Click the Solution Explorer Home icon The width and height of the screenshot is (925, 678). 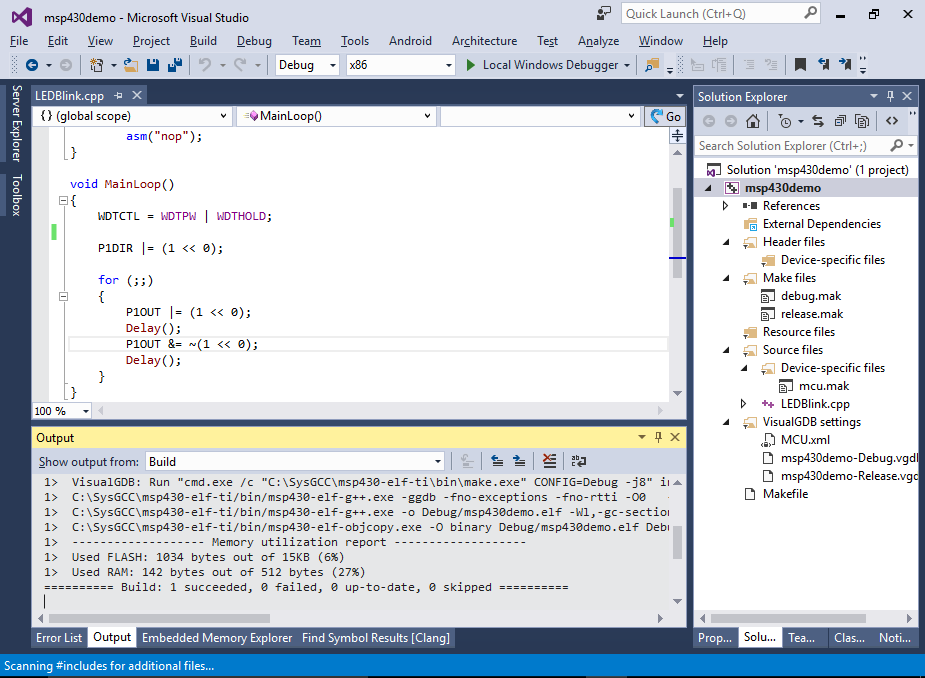[753, 122]
